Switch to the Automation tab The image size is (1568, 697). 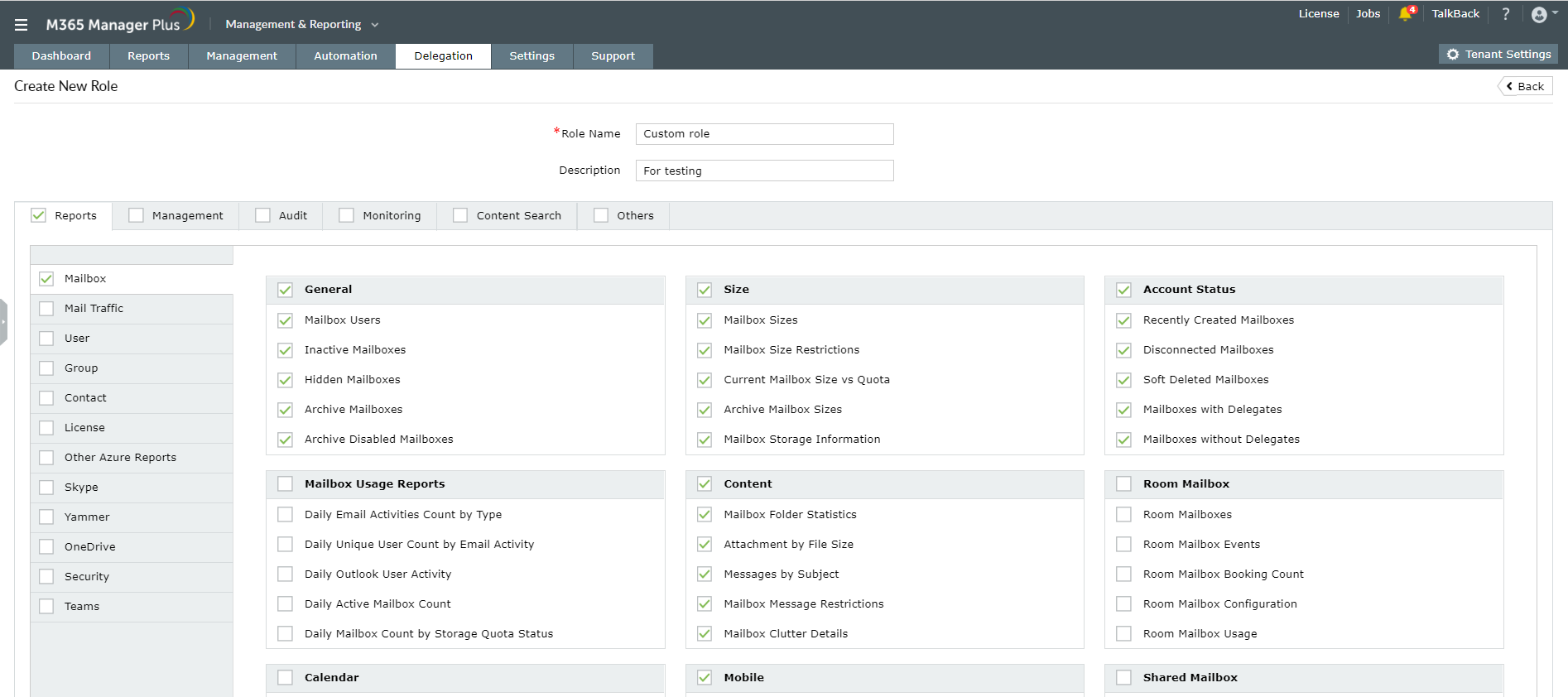click(x=345, y=56)
